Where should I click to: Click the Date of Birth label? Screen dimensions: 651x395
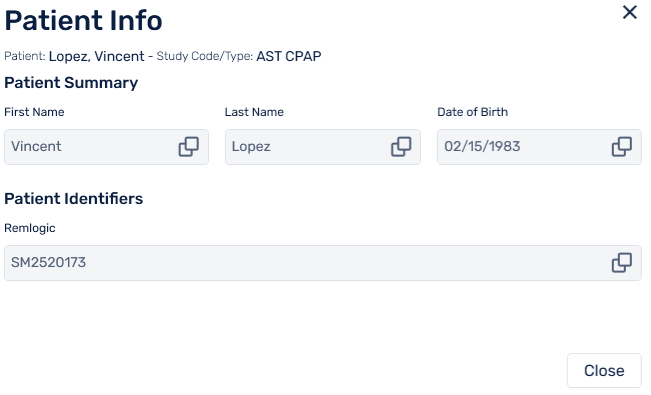click(472, 112)
